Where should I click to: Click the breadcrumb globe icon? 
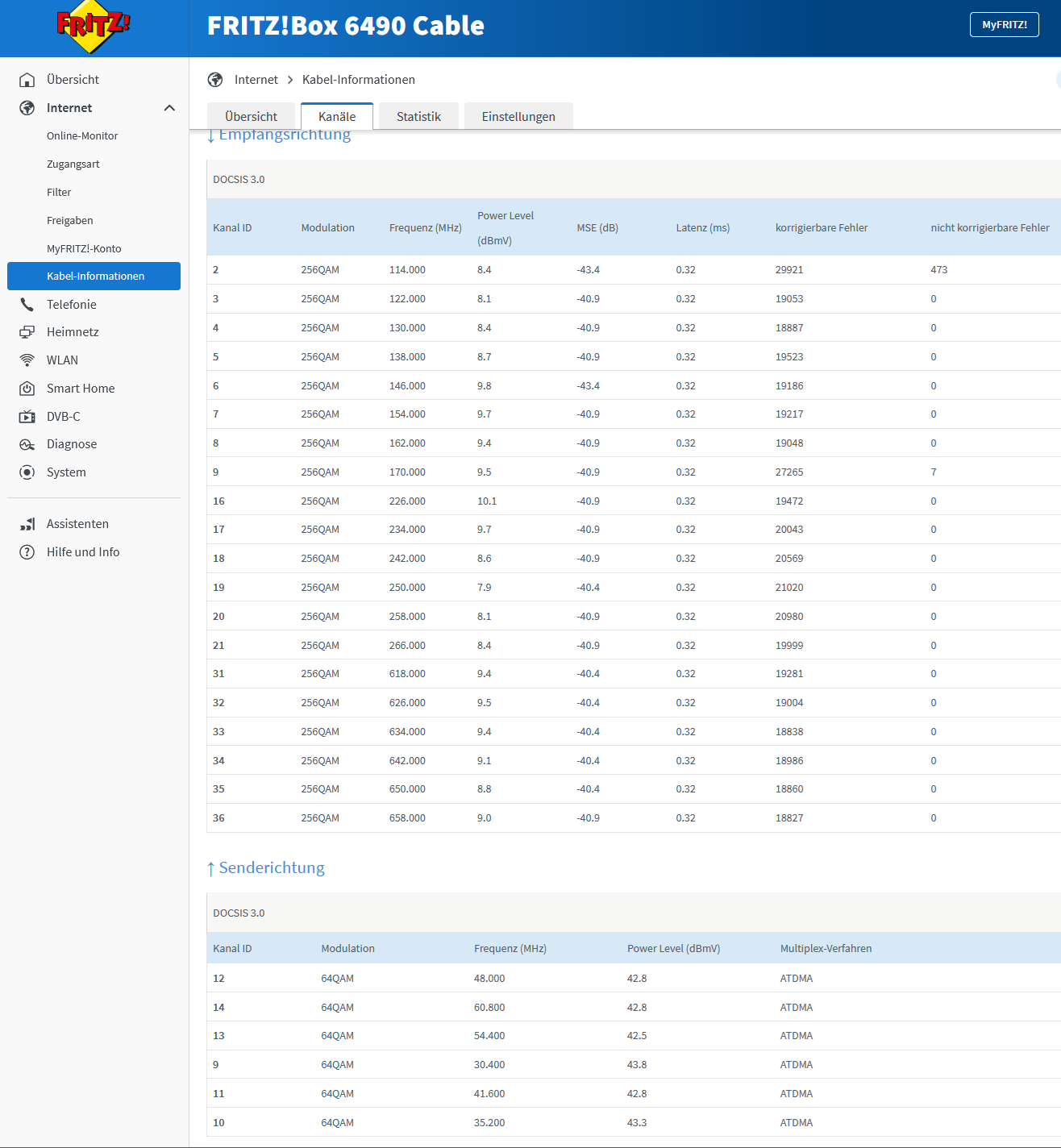click(215, 80)
